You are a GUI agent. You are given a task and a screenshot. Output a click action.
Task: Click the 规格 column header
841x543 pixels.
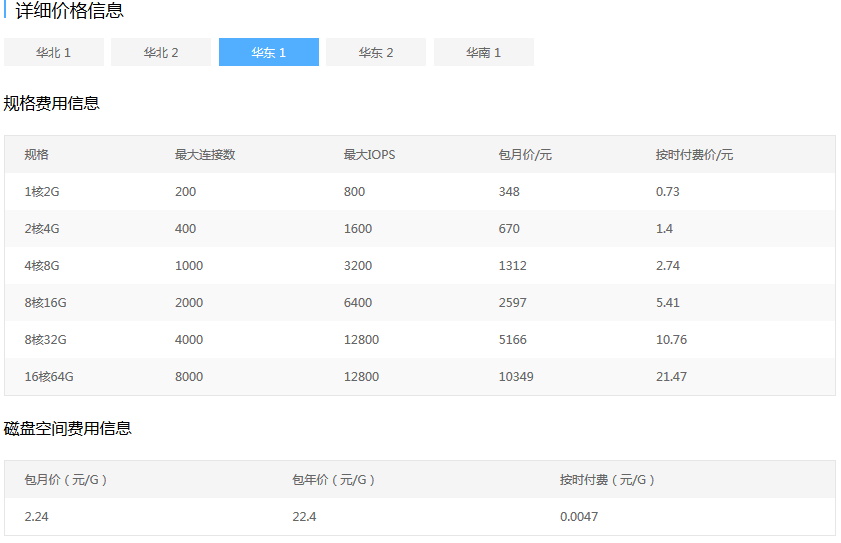pyautogui.click(x=36, y=155)
